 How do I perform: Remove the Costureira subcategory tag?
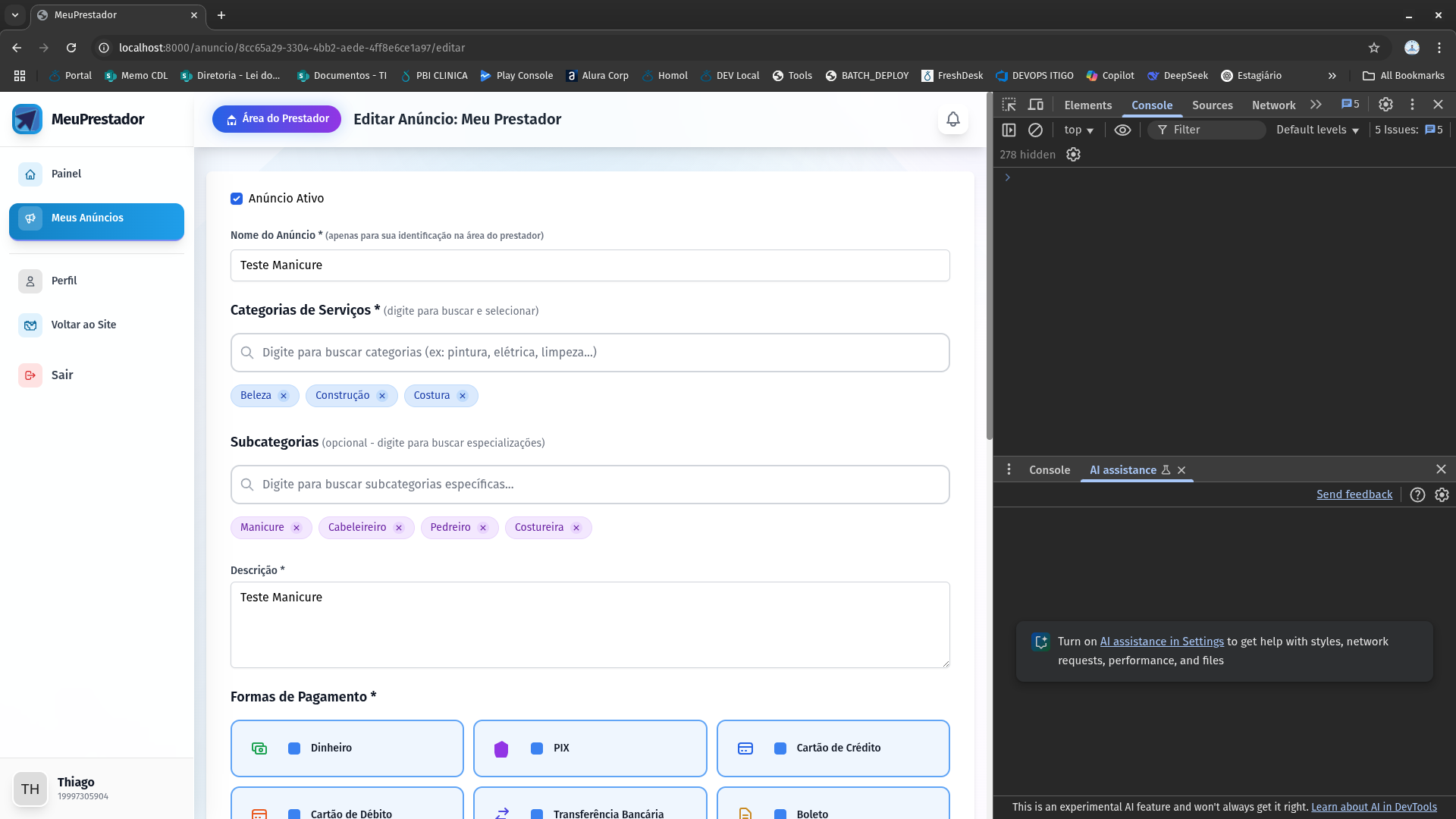[x=576, y=528]
